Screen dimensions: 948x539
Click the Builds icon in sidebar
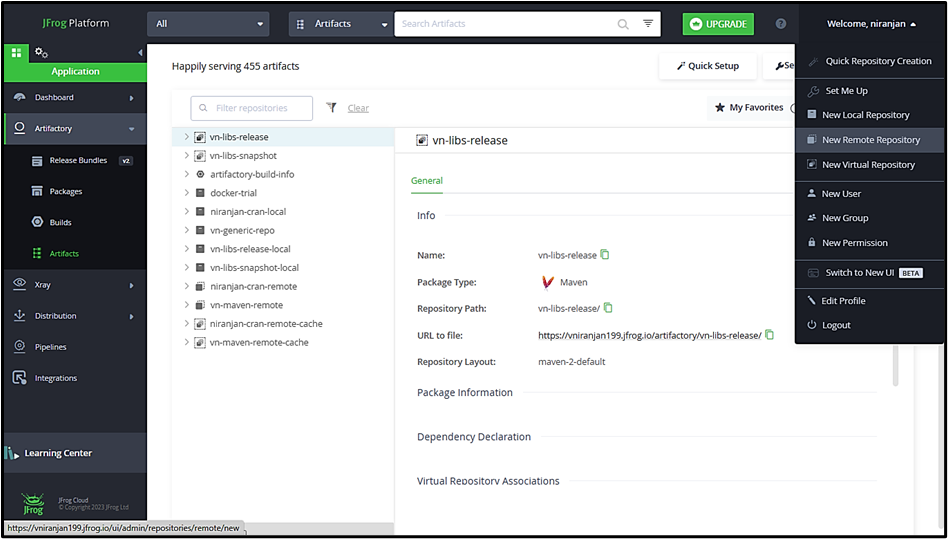pos(37,222)
